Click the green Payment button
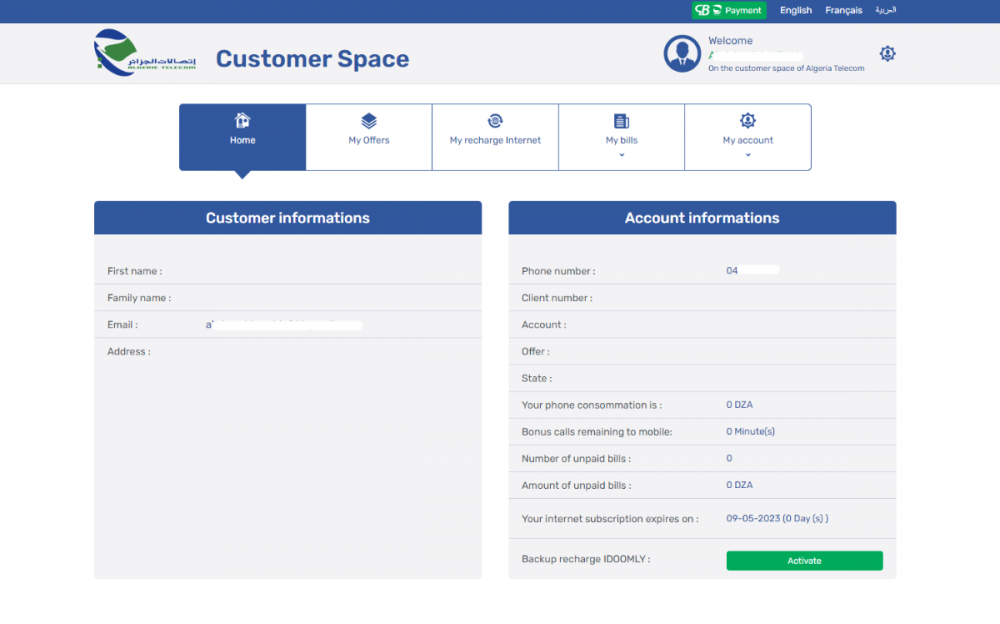1000x624 pixels. [729, 10]
